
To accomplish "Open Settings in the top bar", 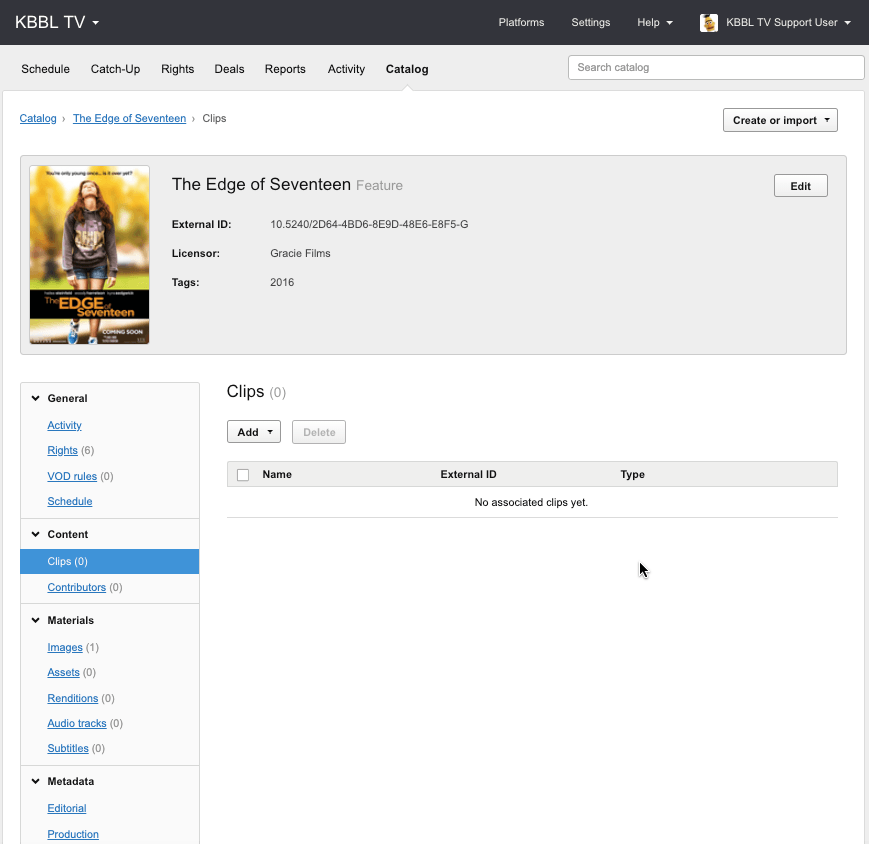I will click(591, 23).
